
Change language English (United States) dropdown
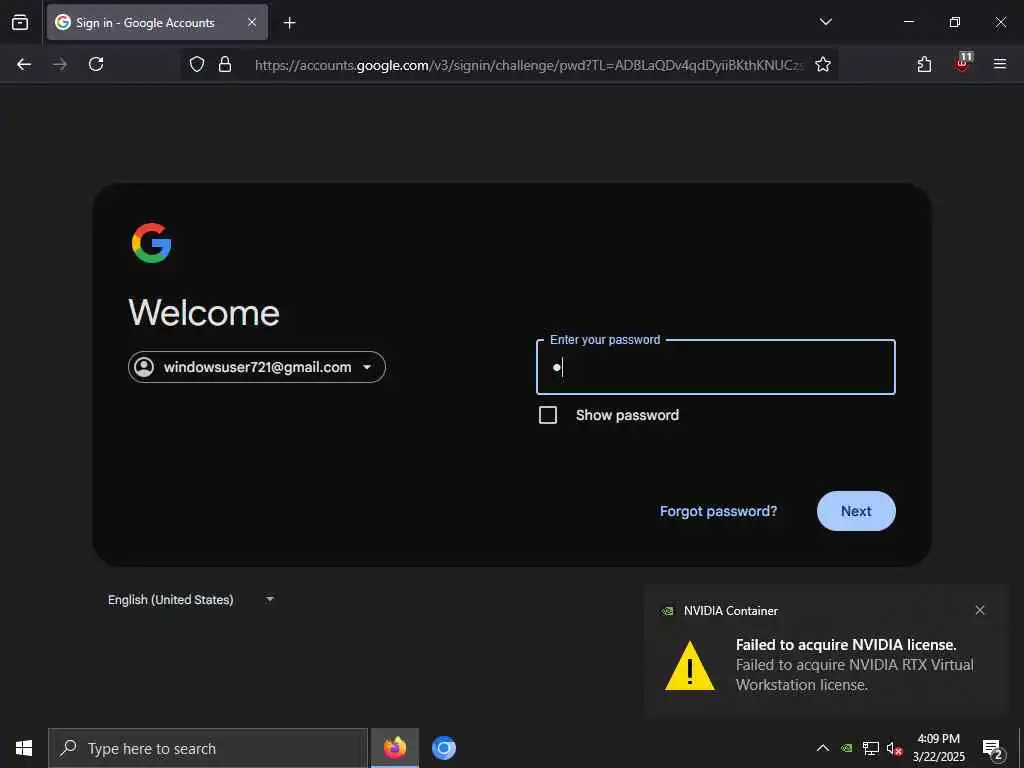pyautogui.click(x=191, y=600)
